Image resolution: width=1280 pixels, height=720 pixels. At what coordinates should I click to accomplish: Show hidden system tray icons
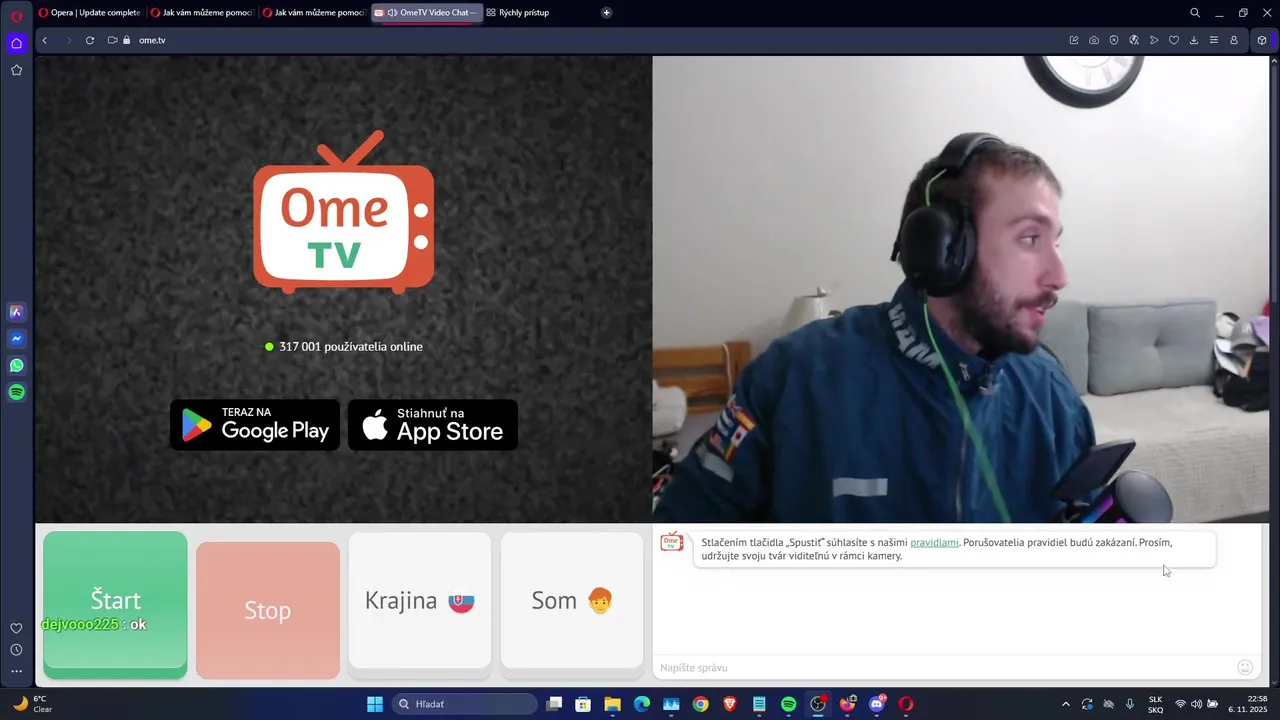[x=1065, y=704]
